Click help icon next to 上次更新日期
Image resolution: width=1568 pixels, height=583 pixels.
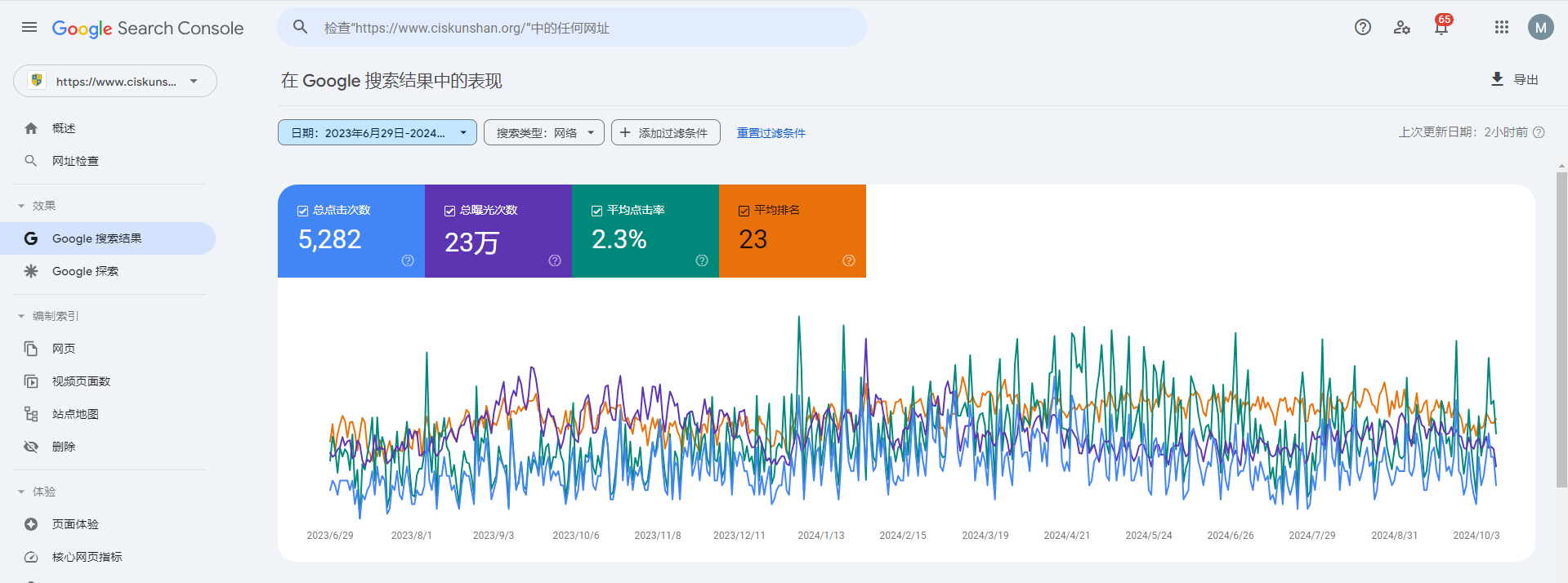(1539, 132)
